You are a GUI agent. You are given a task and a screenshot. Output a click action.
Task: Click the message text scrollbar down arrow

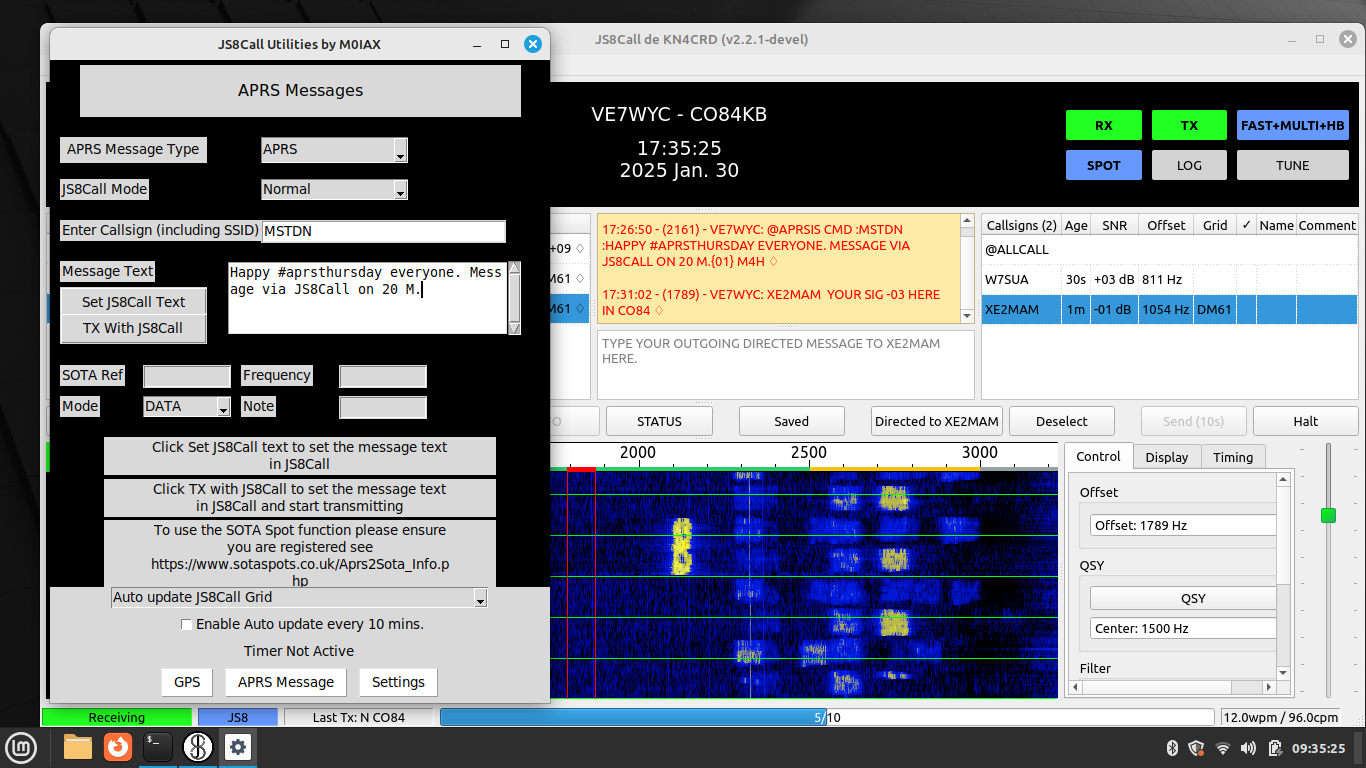pyautogui.click(x=514, y=327)
